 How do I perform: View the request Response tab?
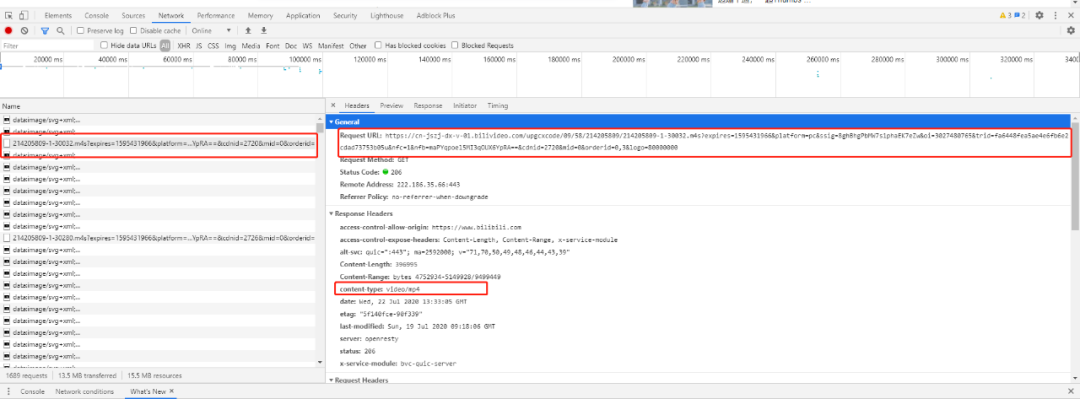click(x=428, y=105)
